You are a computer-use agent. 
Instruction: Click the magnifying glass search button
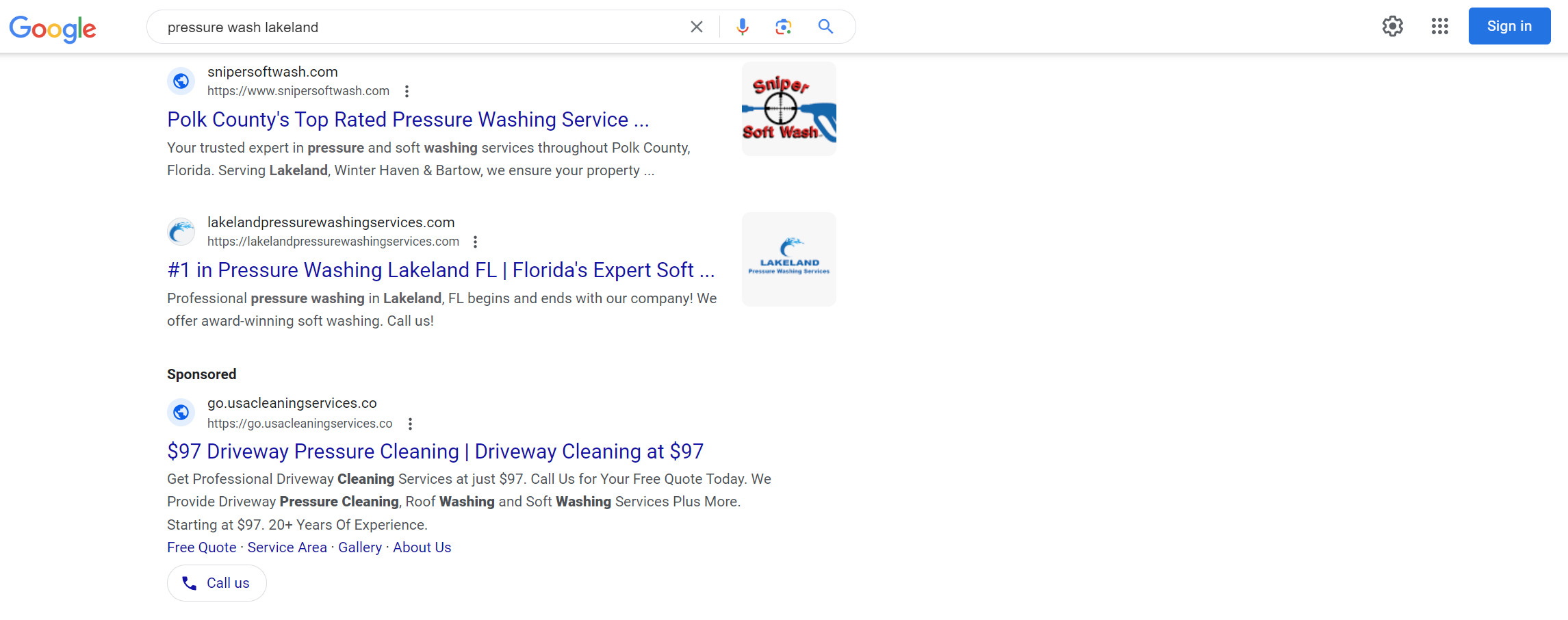[825, 27]
